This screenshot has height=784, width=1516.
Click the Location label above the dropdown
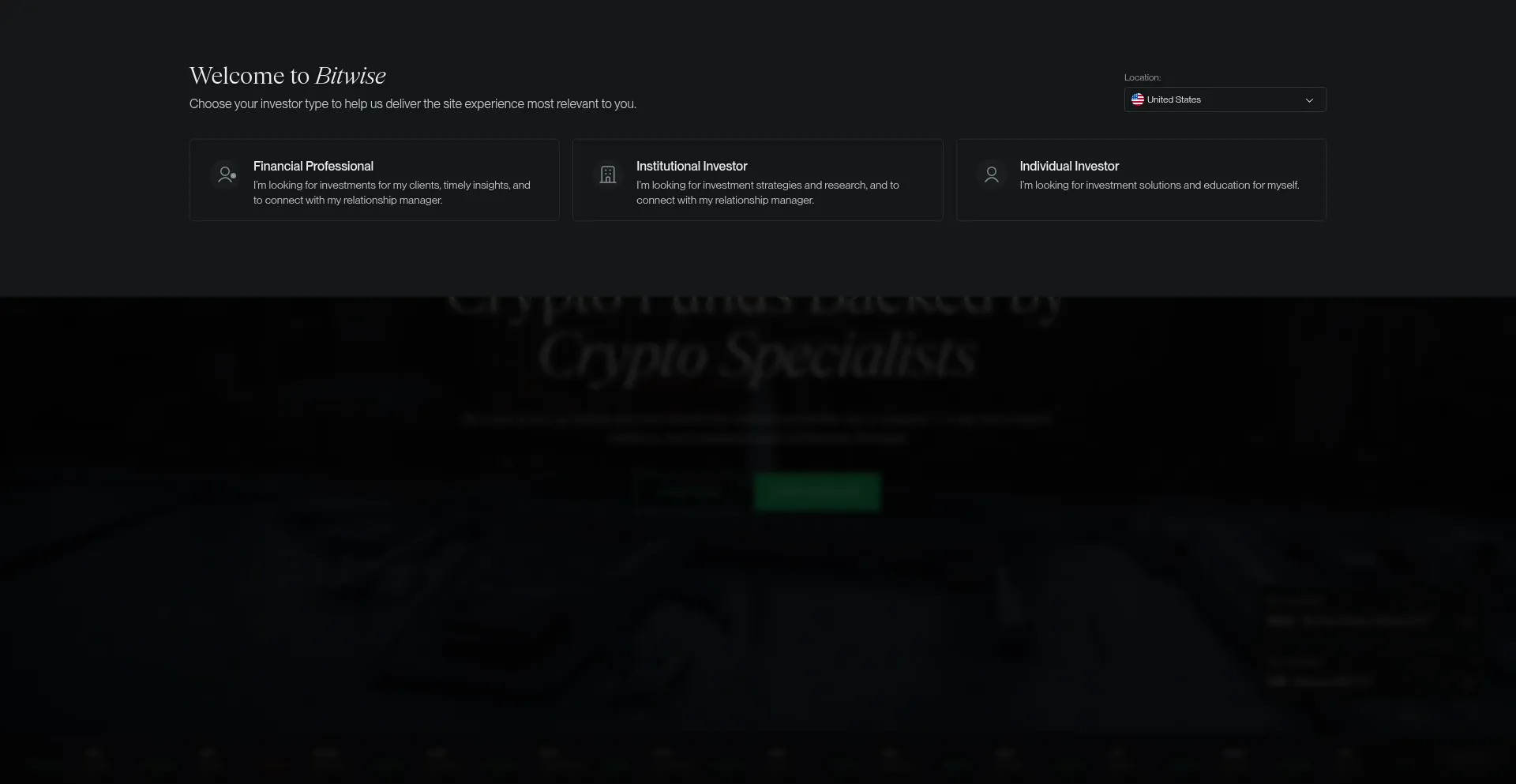click(x=1143, y=77)
